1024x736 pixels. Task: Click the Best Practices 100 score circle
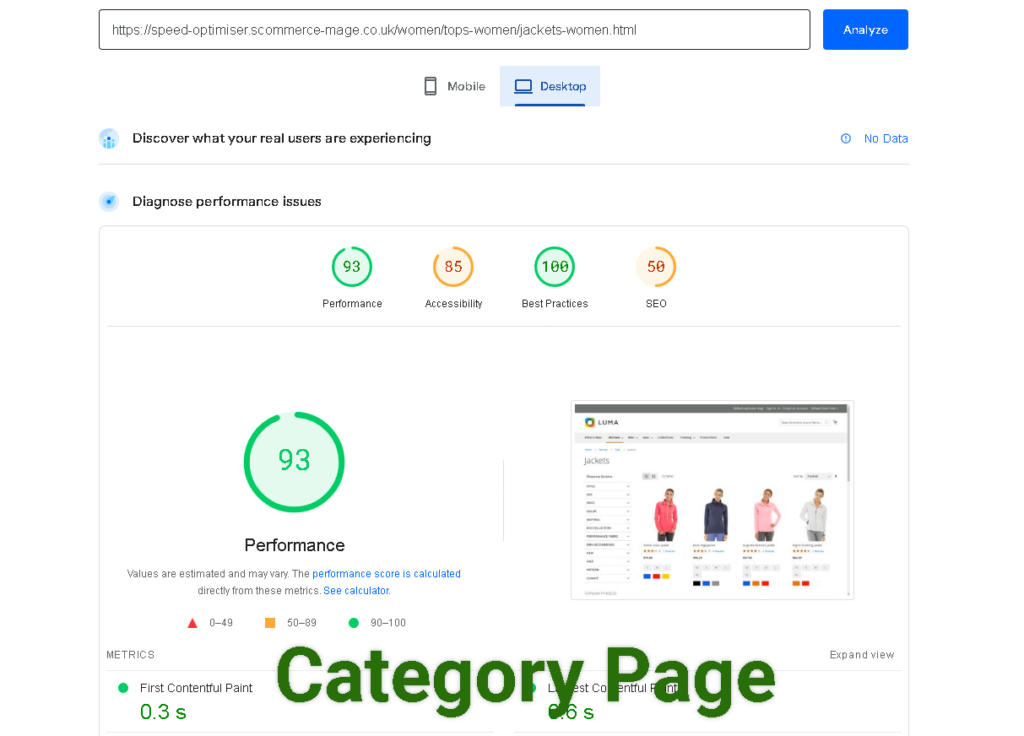pyautogui.click(x=555, y=266)
